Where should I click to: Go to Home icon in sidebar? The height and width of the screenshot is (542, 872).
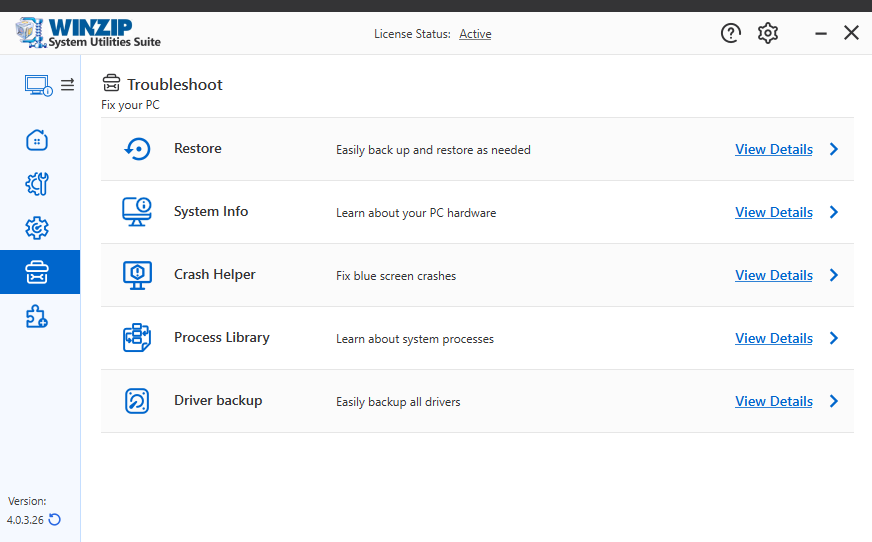coord(37,140)
